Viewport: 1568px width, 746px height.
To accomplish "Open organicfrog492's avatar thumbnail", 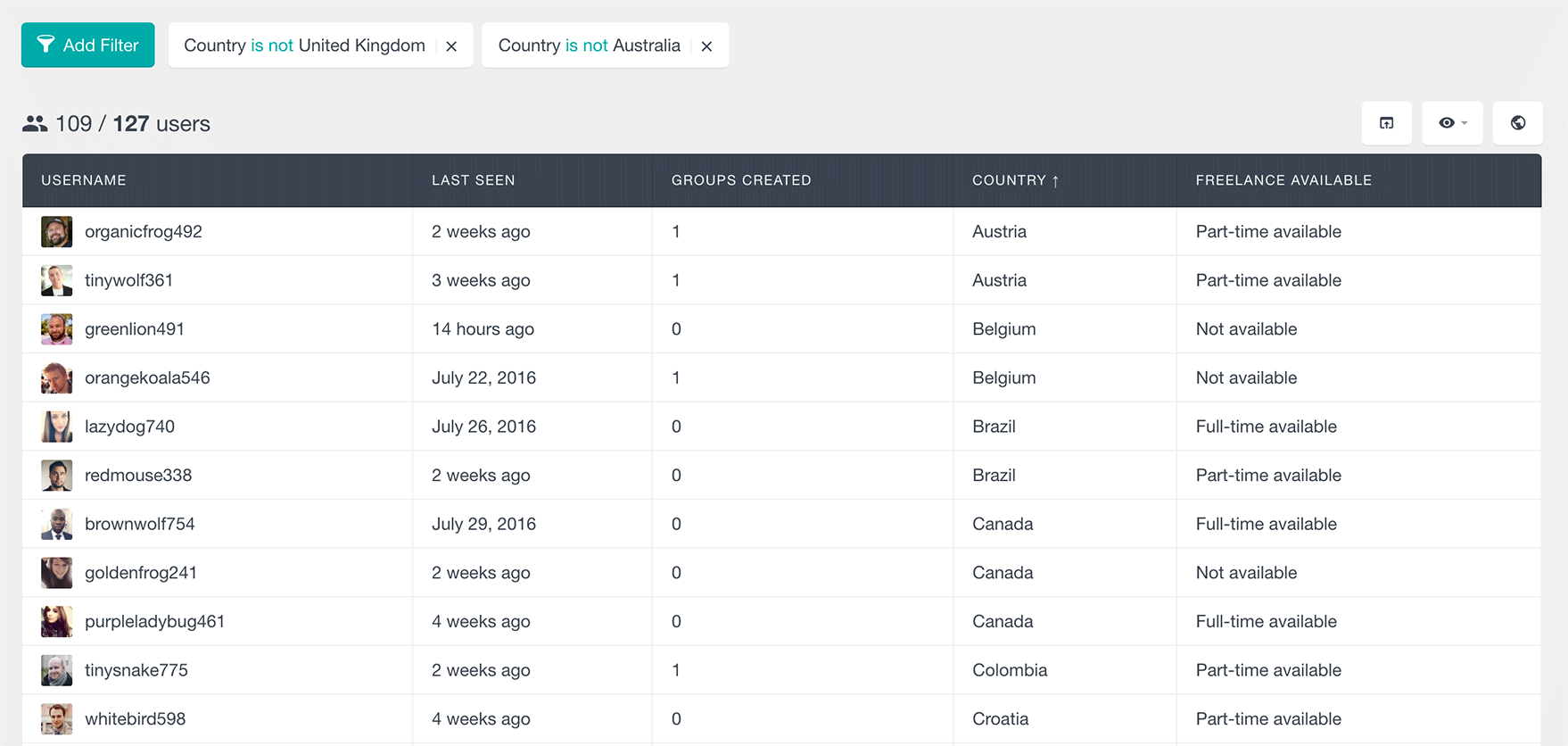I will click(x=56, y=232).
